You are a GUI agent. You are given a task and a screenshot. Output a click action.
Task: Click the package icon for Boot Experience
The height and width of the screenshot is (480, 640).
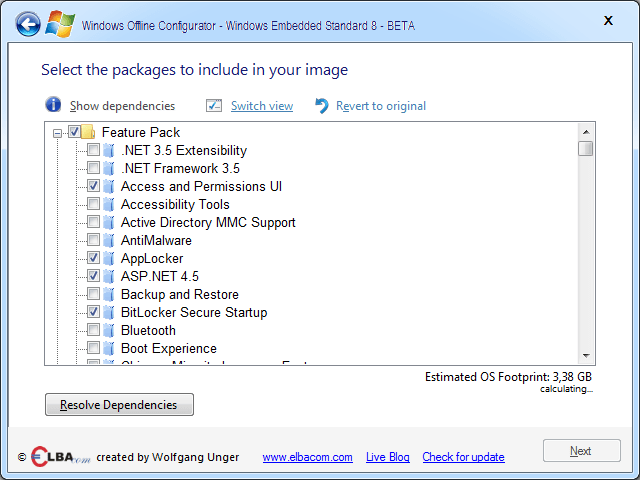[x=109, y=348]
